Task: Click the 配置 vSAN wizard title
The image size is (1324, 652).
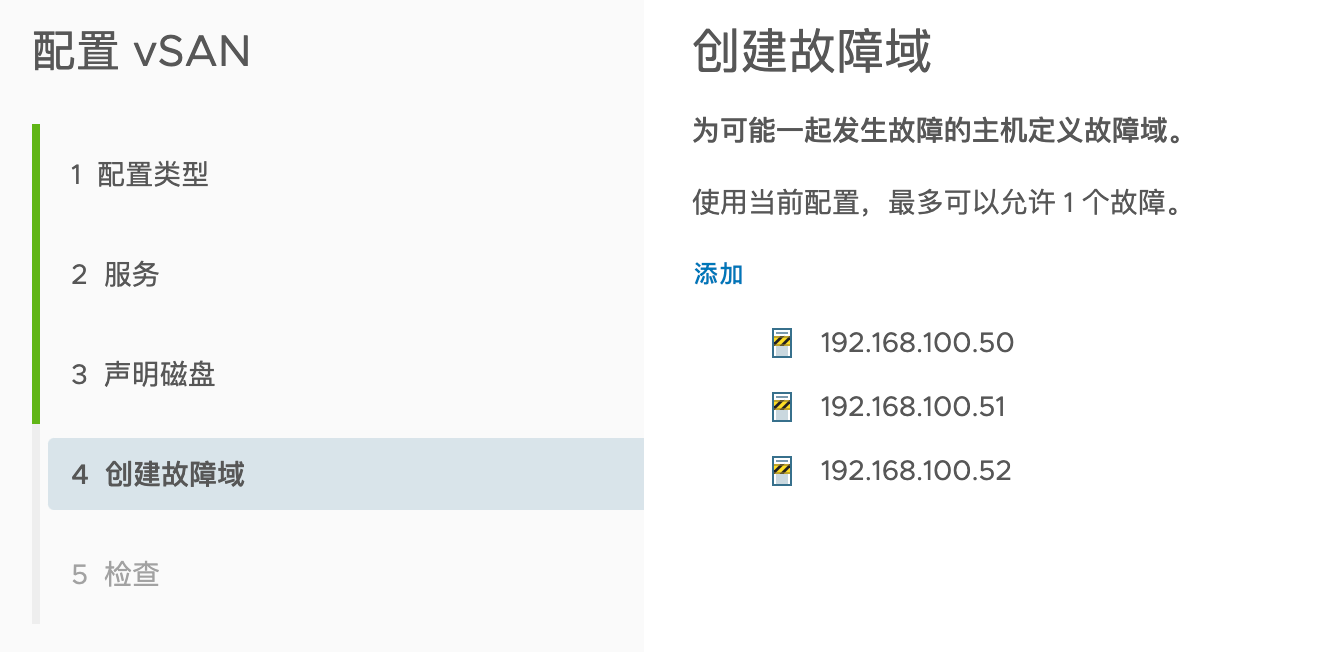Action: pos(141,52)
